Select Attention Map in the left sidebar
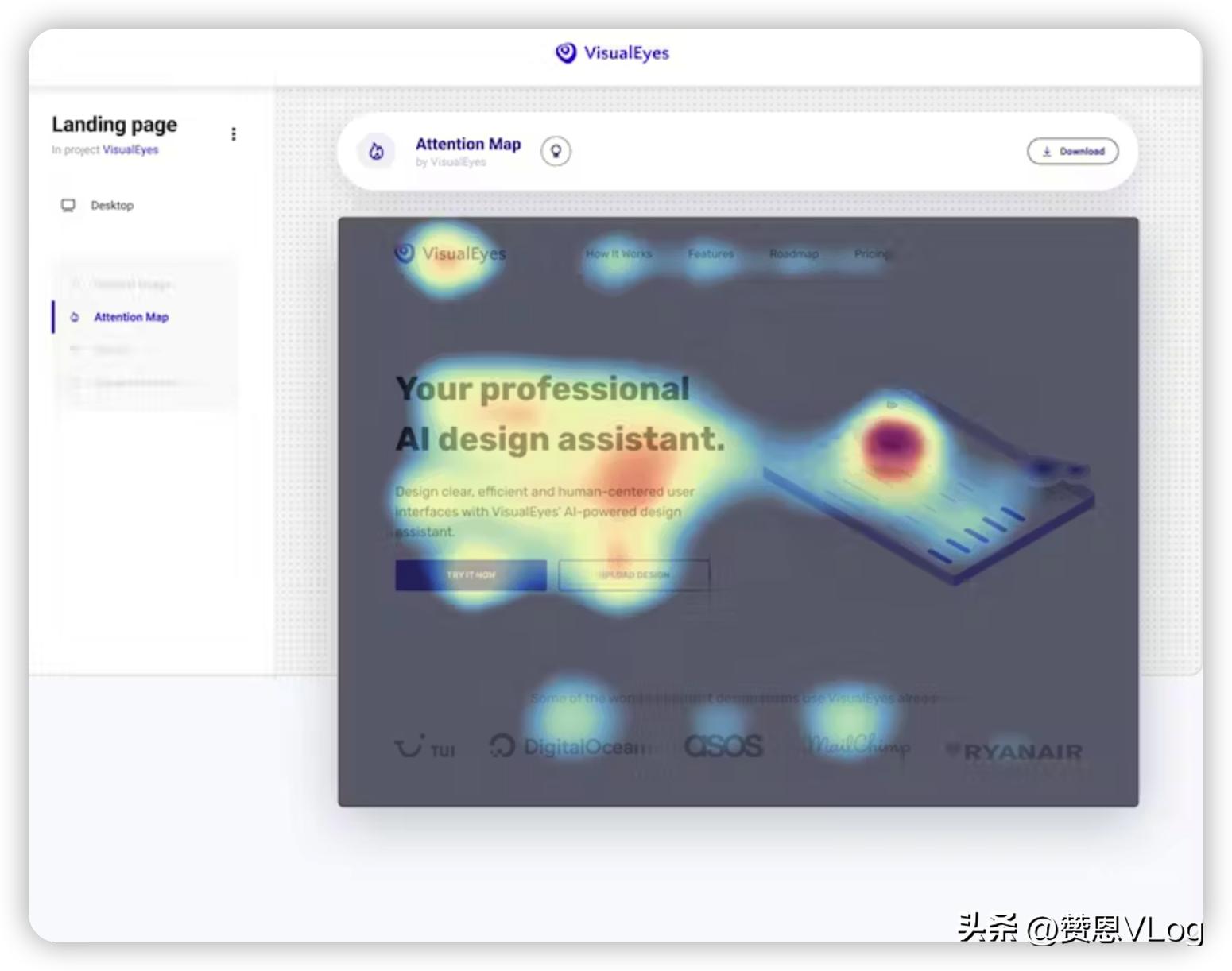1232x971 pixels. [x=131, y=317]
